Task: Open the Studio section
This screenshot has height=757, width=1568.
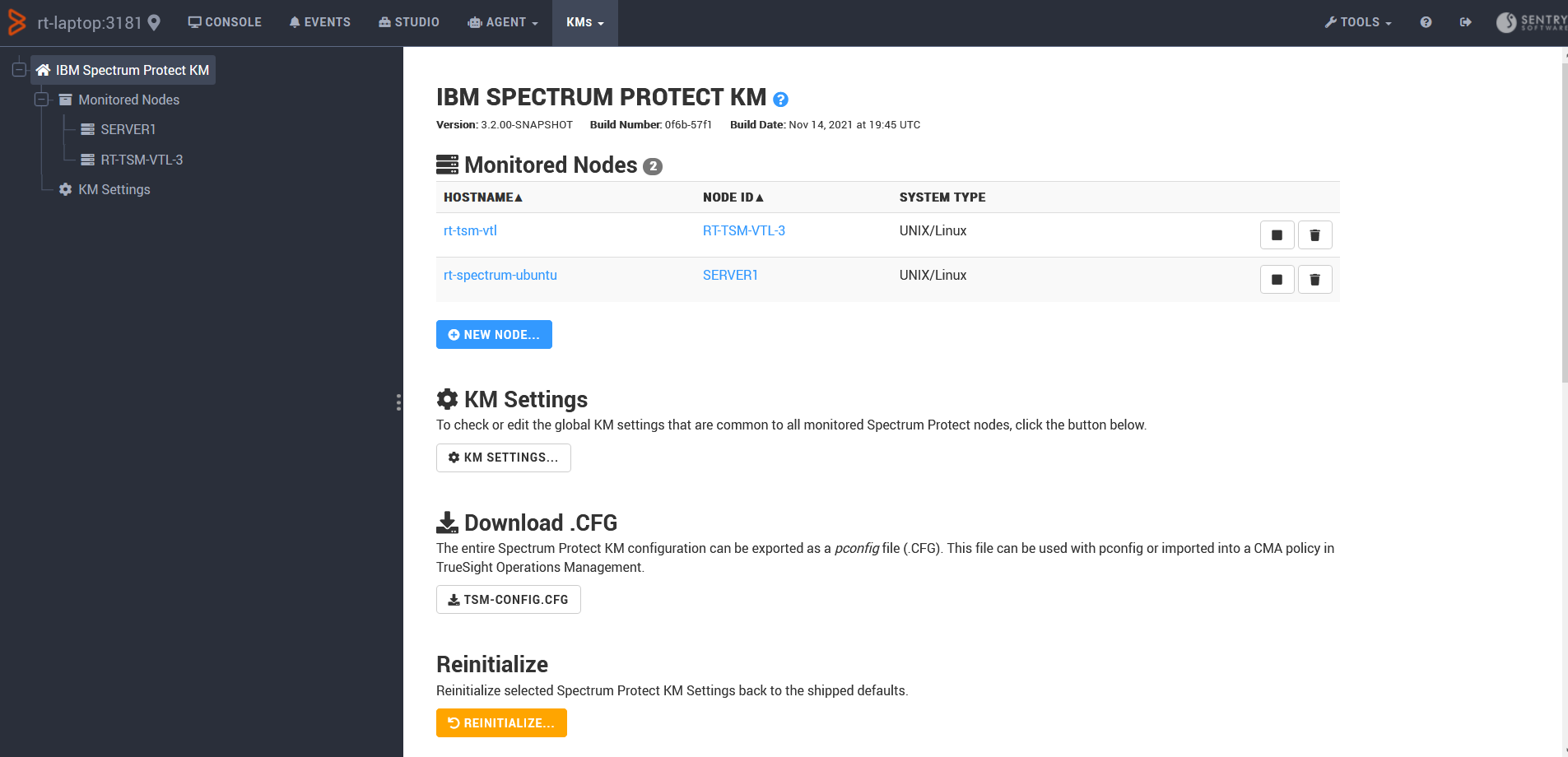Action: pyautogui.click(x=408, y=22)
